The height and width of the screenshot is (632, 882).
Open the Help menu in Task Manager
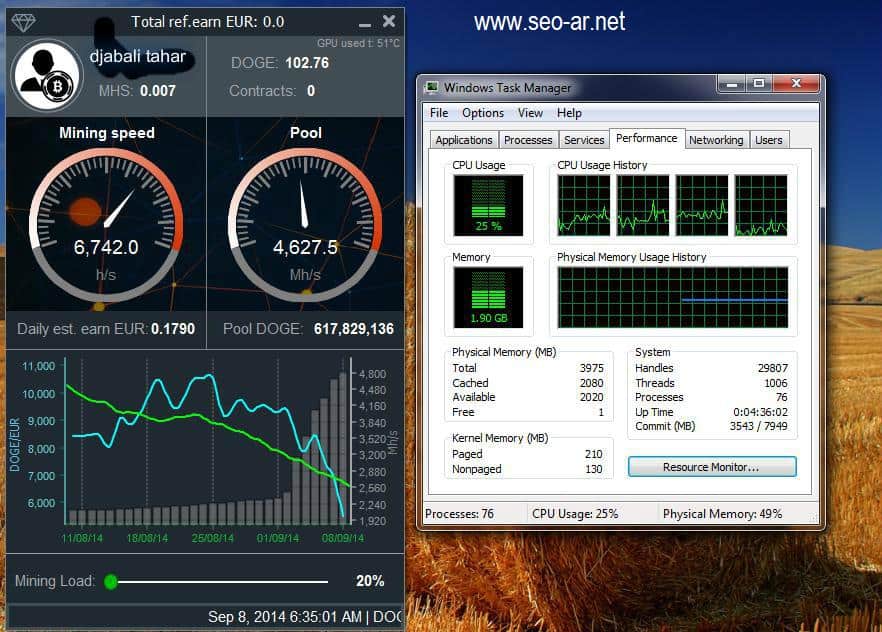[569, 113]
